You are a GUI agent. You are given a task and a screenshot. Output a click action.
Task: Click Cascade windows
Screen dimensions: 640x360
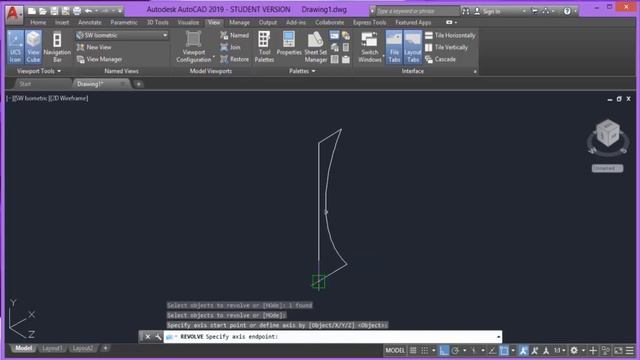440,60
